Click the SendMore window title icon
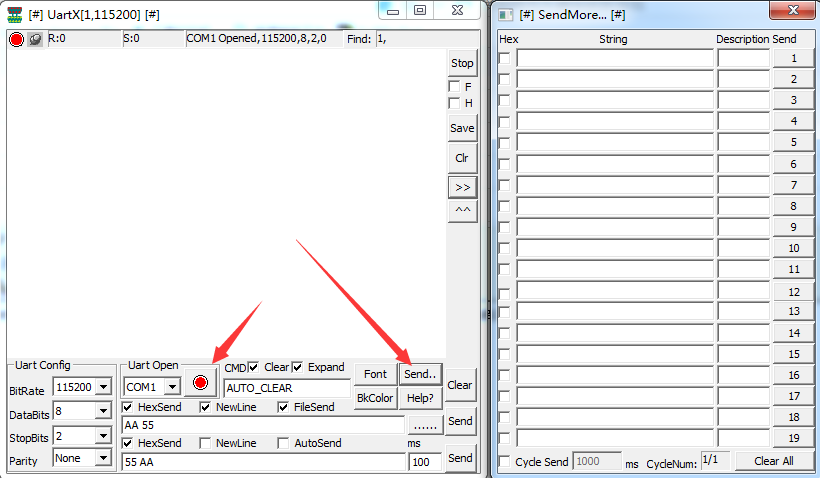 coord(506,15)
